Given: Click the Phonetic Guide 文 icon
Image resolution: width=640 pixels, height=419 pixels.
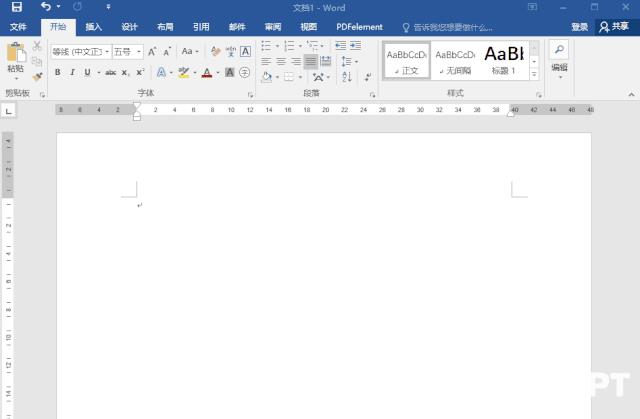Looking at the screenshot, I should click(231, 51).
